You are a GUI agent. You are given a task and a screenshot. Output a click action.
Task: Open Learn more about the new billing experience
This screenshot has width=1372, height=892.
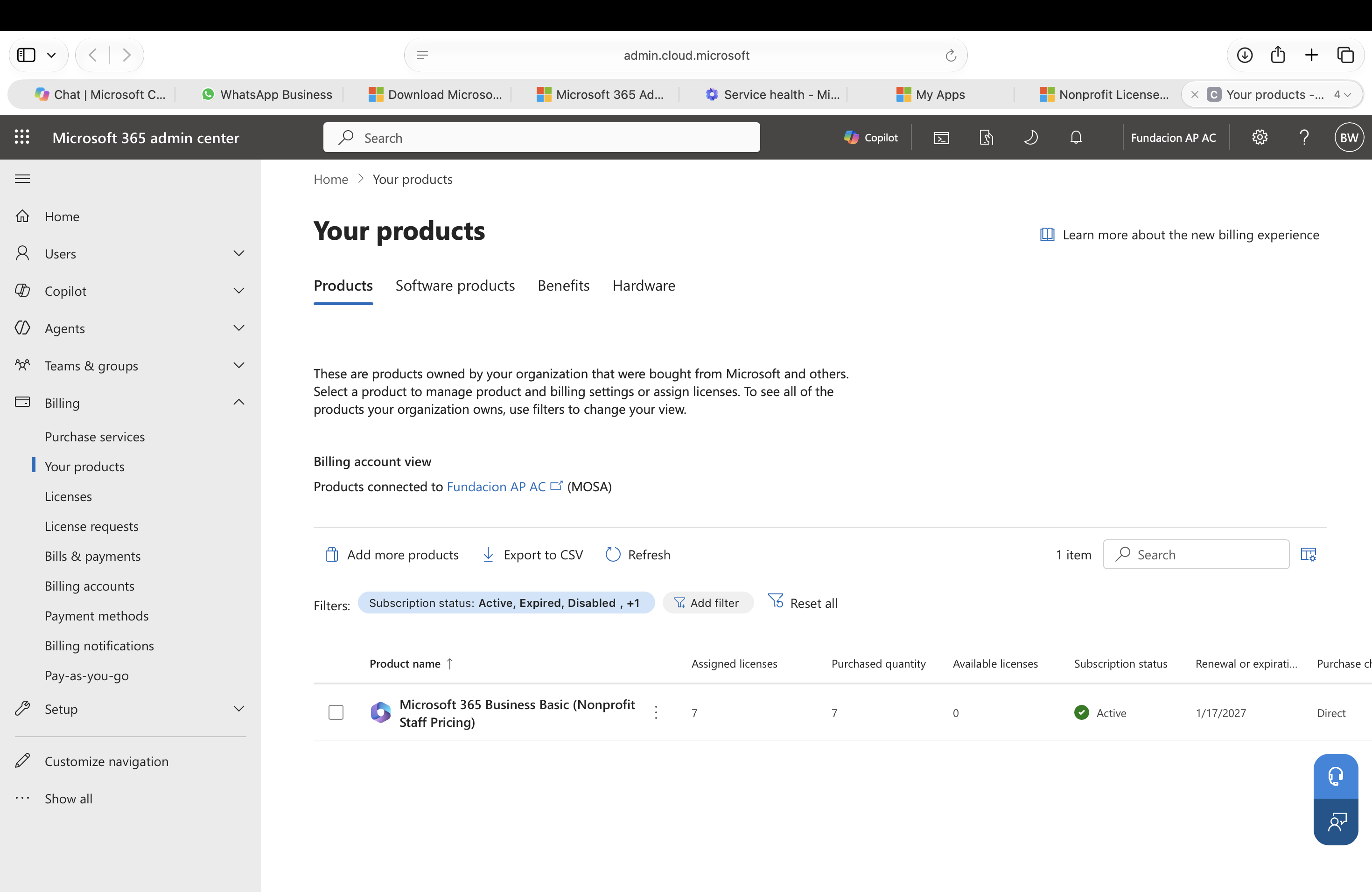pyautogui.click(x=1179, y=235)
